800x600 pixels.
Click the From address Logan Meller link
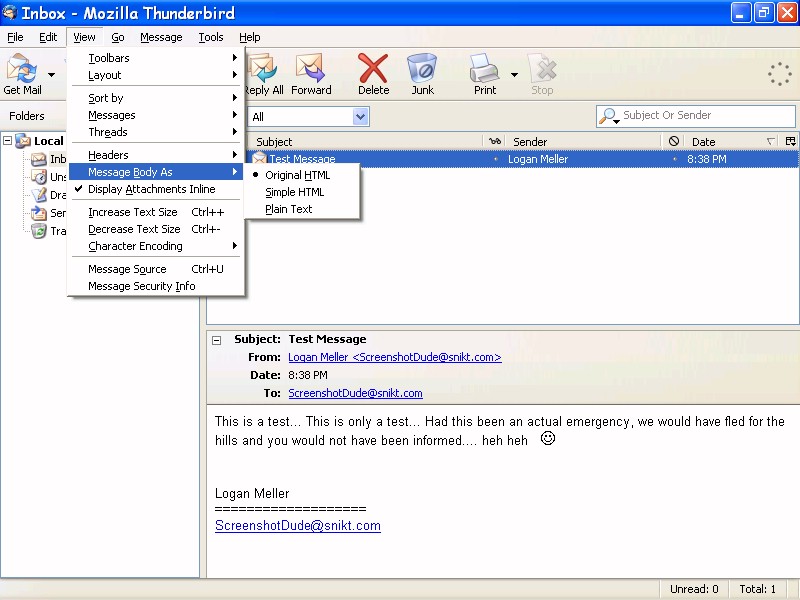394,357
